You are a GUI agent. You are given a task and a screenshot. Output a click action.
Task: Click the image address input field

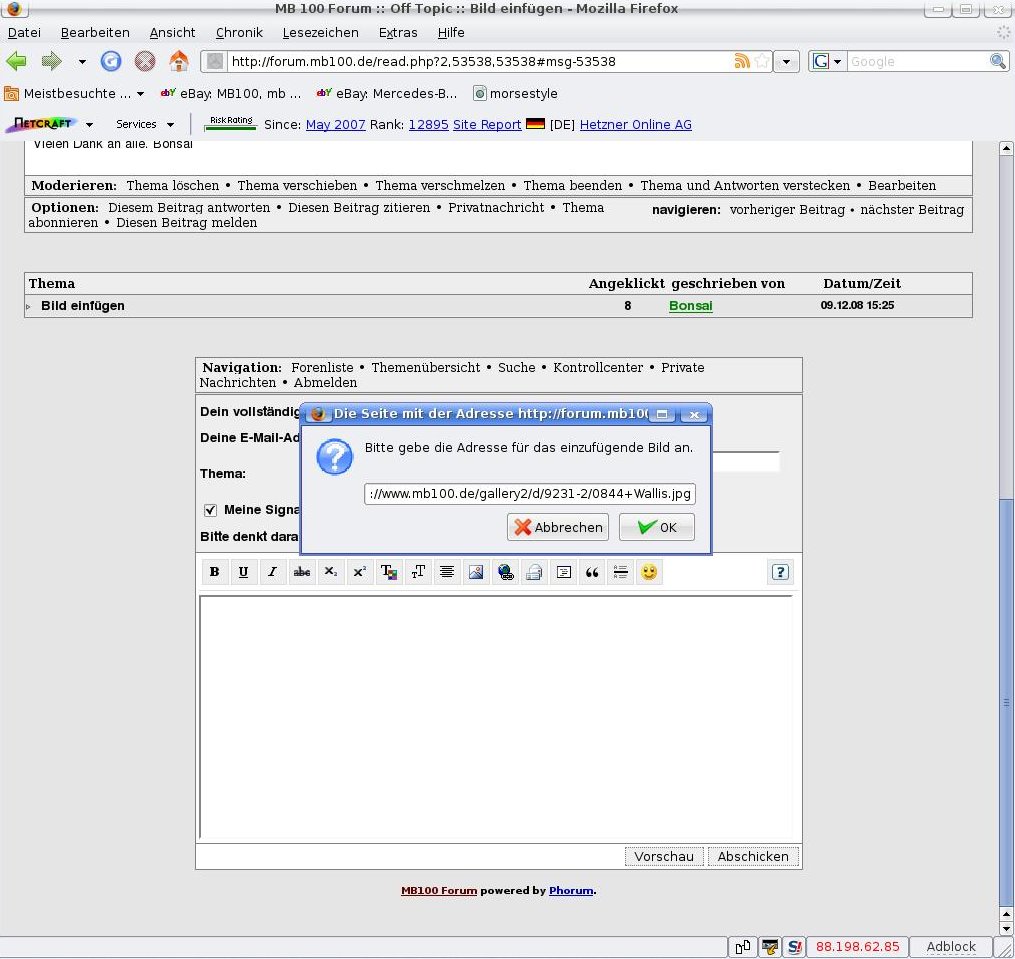click(x=529, y=493)
